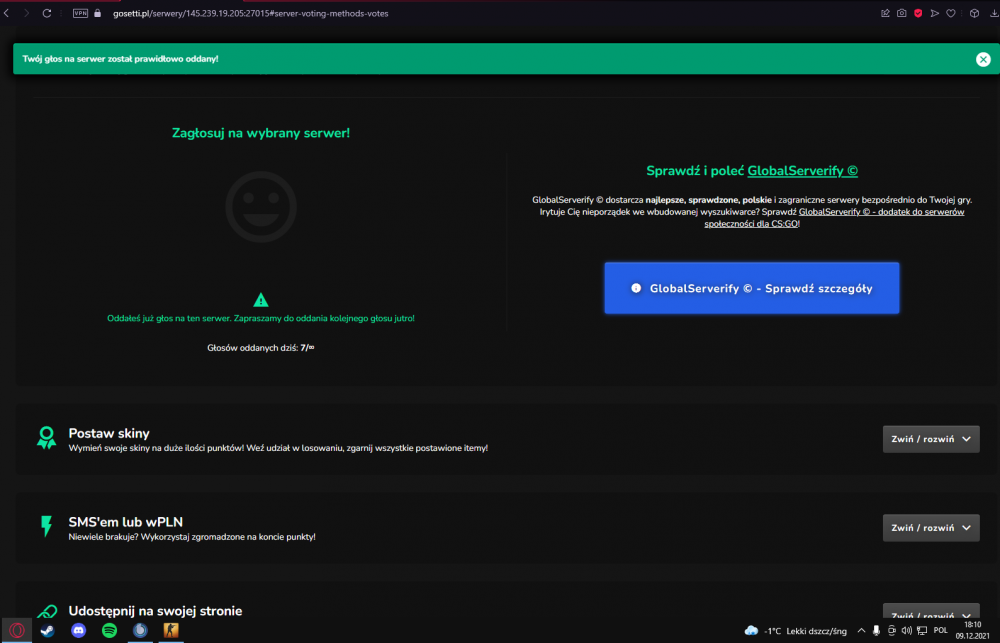
Task: Click the Udostępnij share link icon
Action: click(47, 612)
